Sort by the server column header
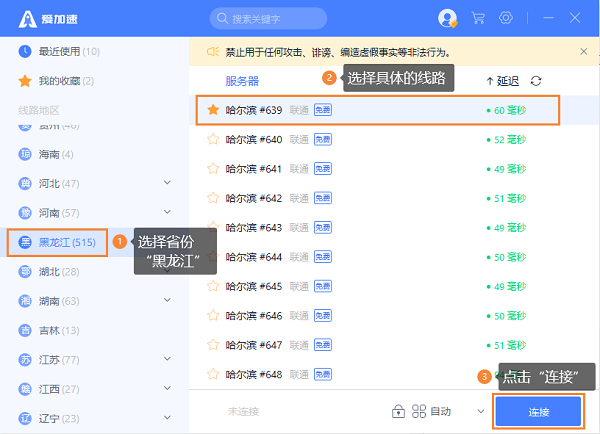The image size is (600, 434). 242,81
